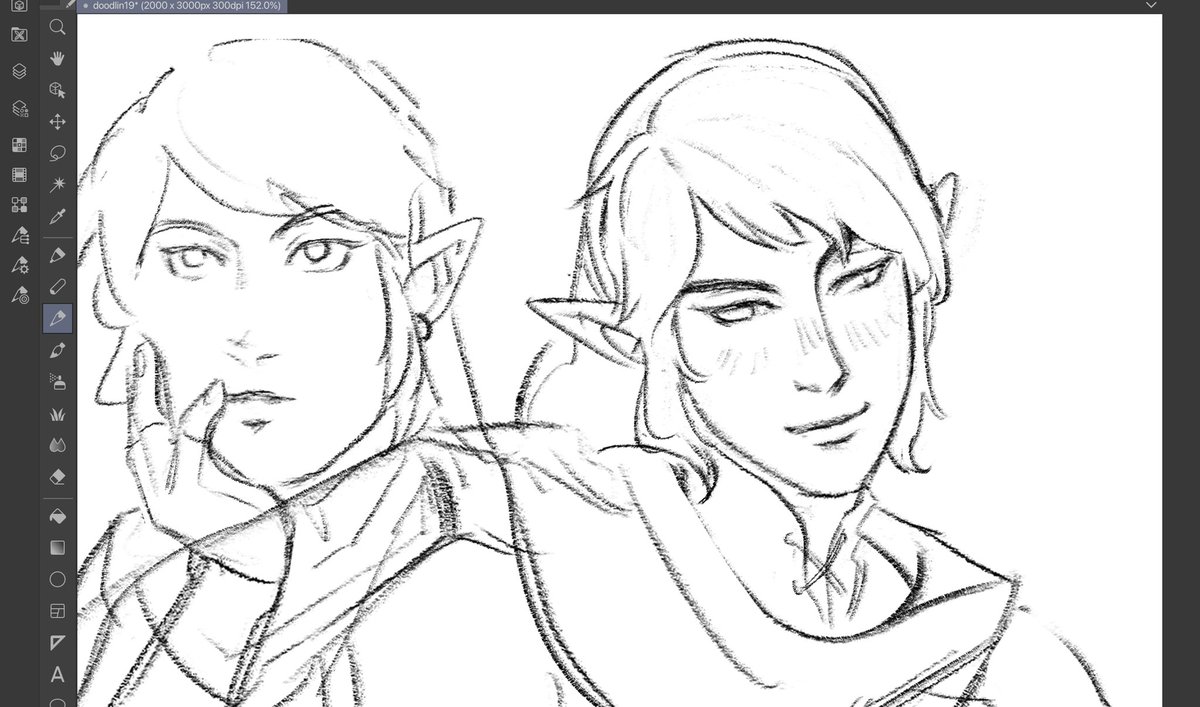Select the Text 'A' tool
Screen dimensions: 1200x707
pos(57,674)
